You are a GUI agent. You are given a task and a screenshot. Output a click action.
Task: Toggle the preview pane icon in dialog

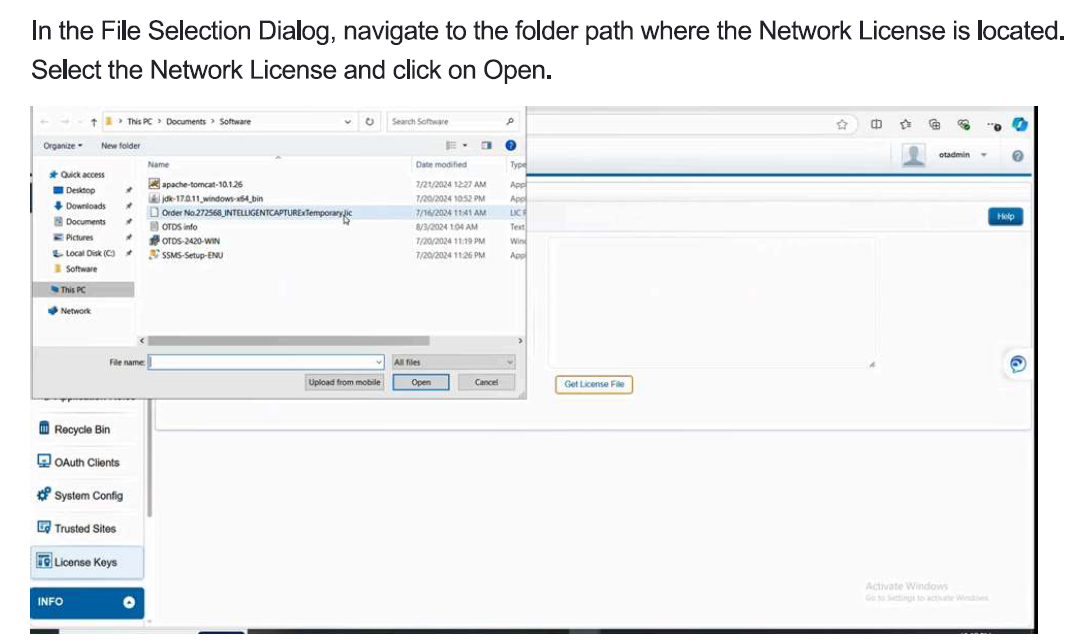[487, 145]
